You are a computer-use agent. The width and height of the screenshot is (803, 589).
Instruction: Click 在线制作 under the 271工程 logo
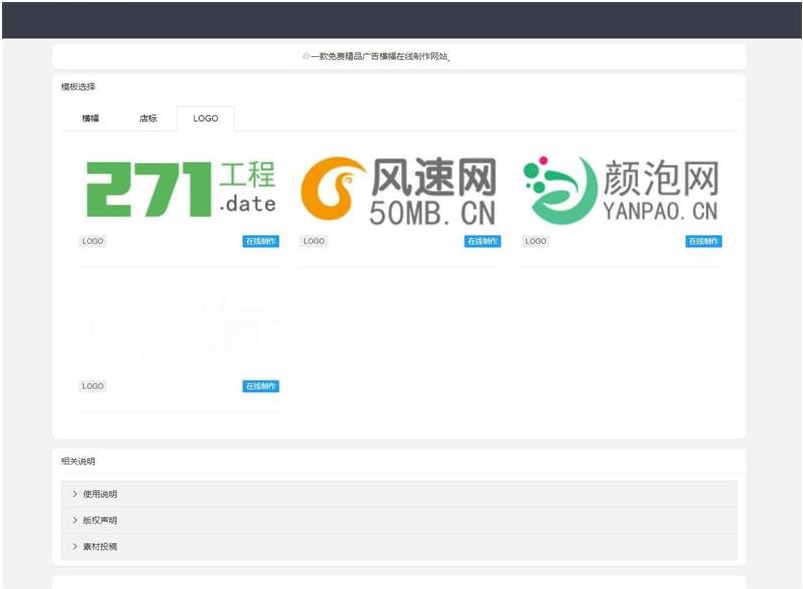point(260,241)
